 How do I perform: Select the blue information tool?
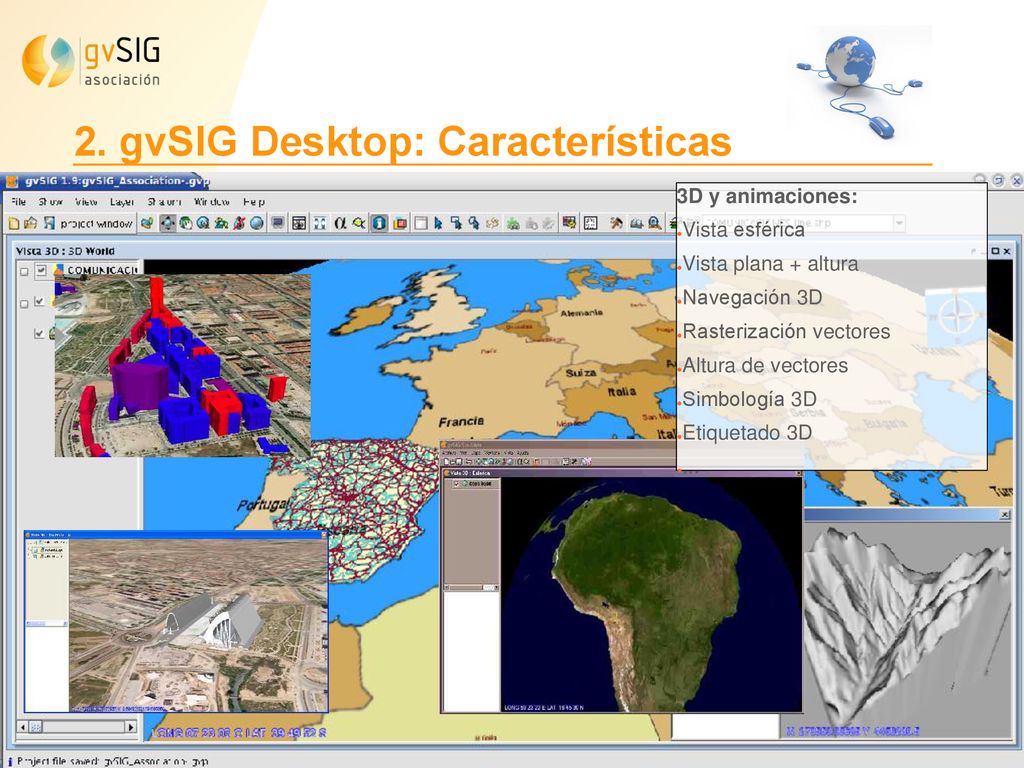(379, 223)
